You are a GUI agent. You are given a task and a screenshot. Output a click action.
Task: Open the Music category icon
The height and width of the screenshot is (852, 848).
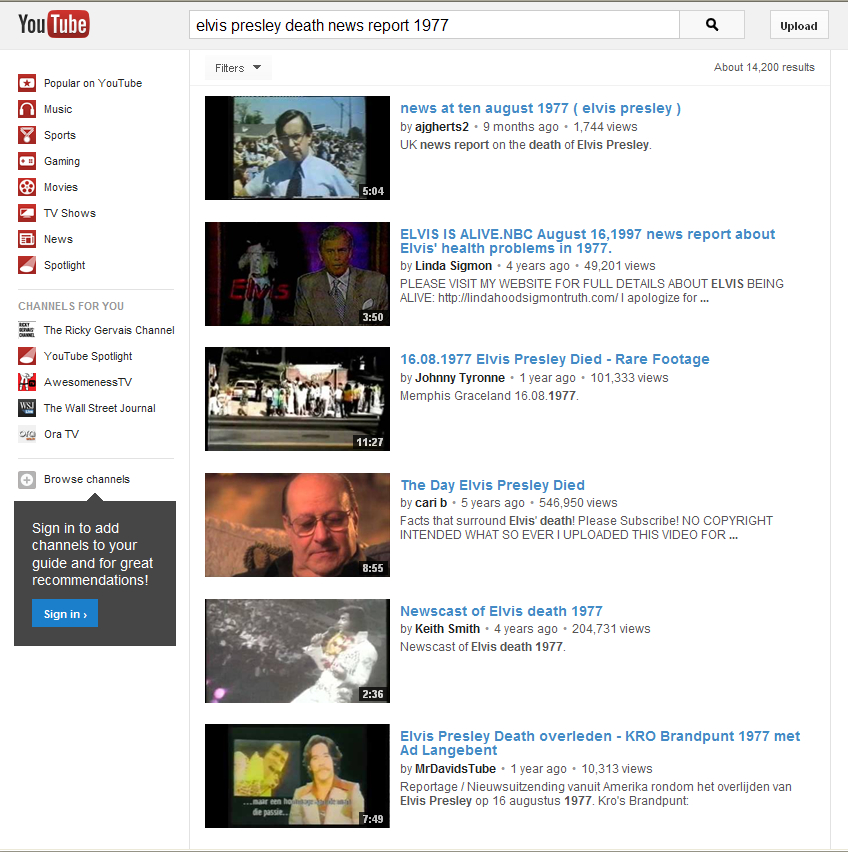point(27,109)
